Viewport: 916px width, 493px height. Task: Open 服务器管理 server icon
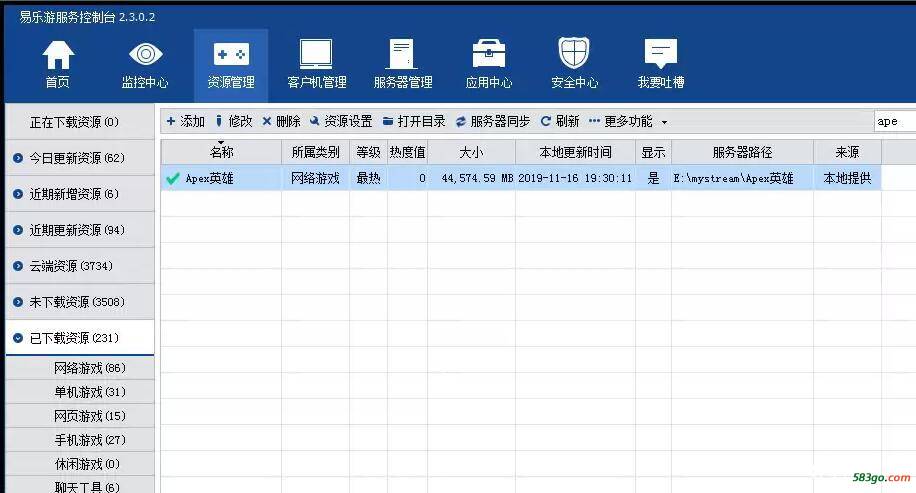pos(402,54)
